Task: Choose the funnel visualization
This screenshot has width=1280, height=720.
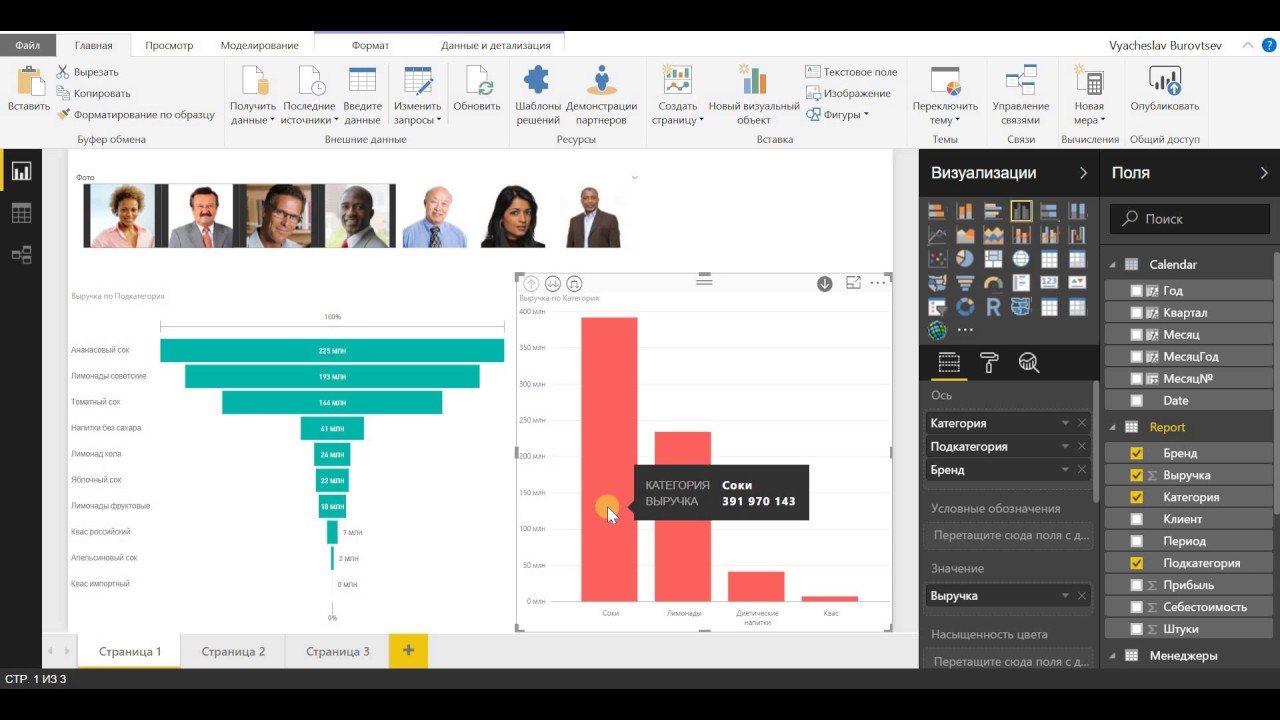Action: point(965,282)
